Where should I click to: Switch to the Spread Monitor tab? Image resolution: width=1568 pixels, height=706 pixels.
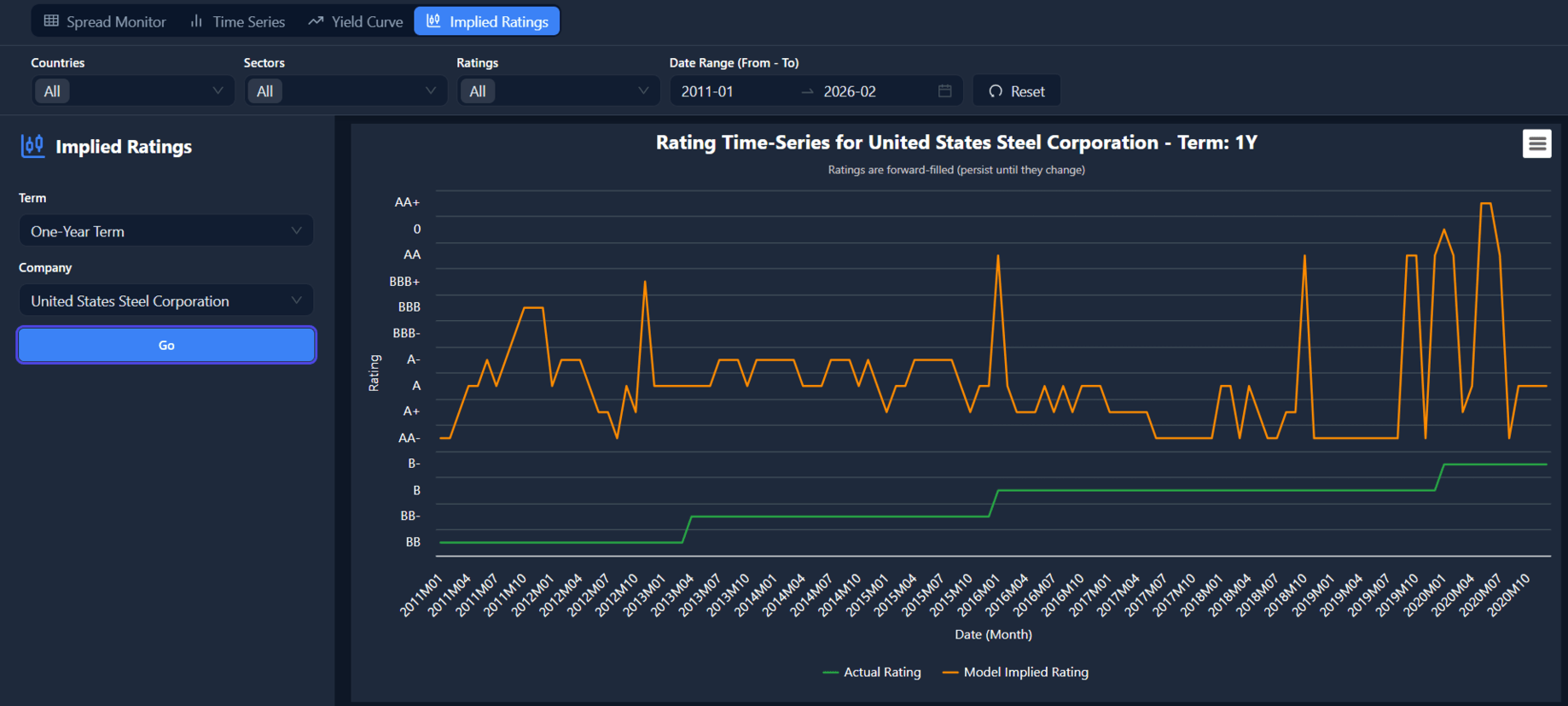pyautogui.click(x=106, y=21)
